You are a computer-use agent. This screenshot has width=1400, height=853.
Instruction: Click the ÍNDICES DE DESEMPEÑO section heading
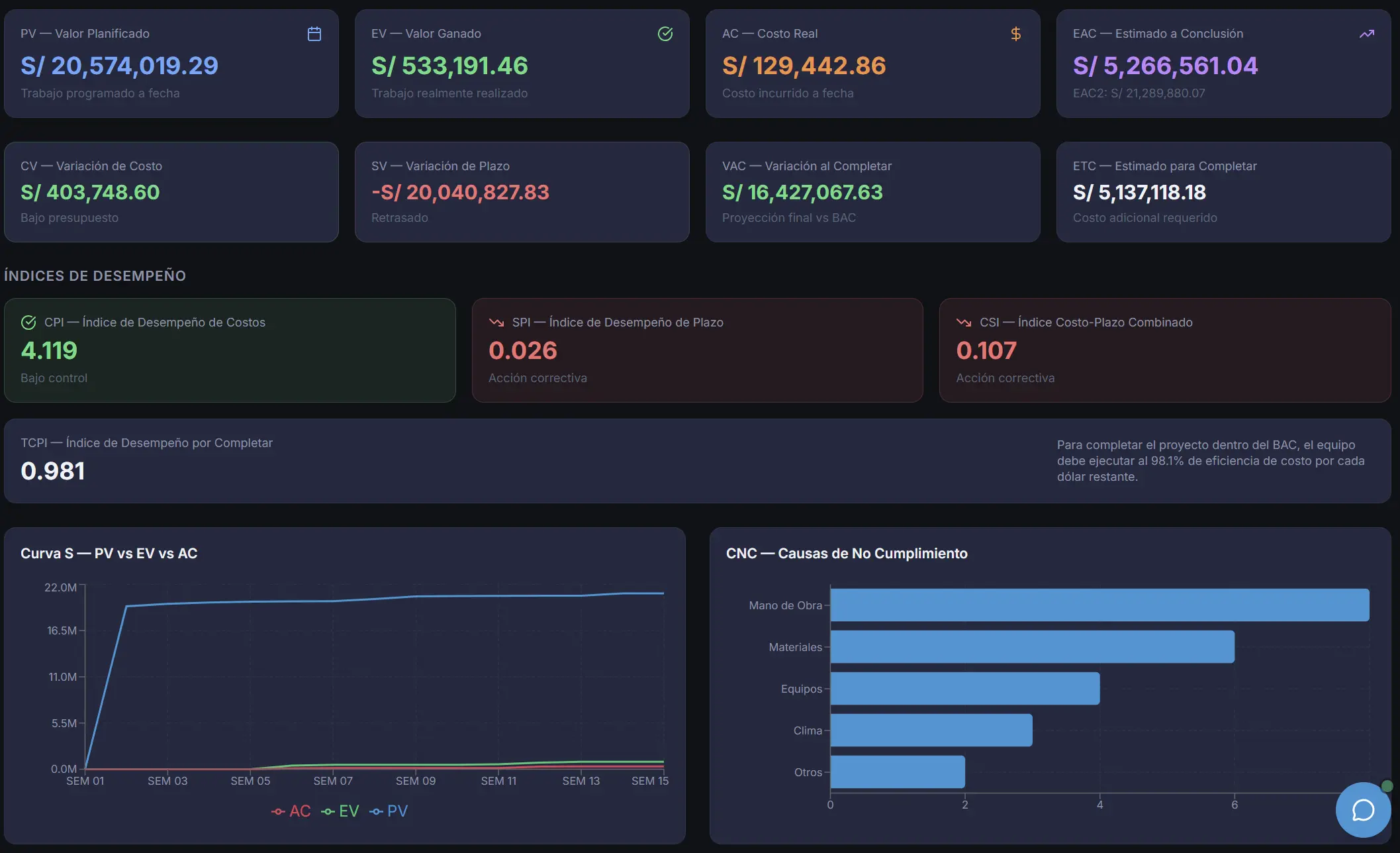tap(95, 276)
